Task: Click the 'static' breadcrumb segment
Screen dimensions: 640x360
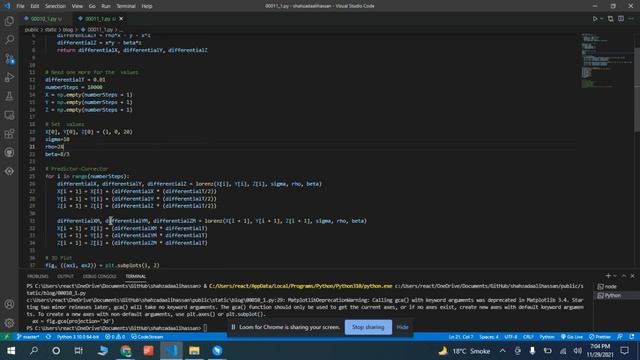Action: click(51, 30)
